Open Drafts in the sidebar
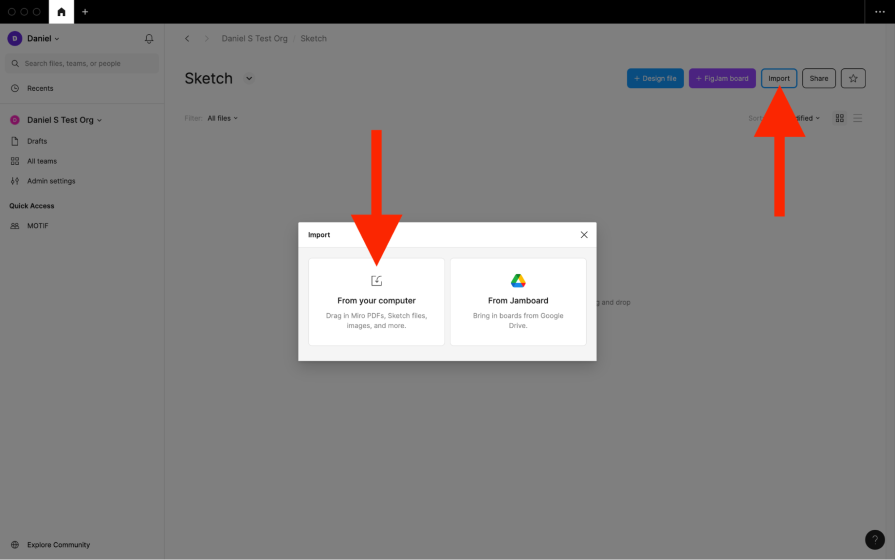The image size is (895, 560). [37, 141]
